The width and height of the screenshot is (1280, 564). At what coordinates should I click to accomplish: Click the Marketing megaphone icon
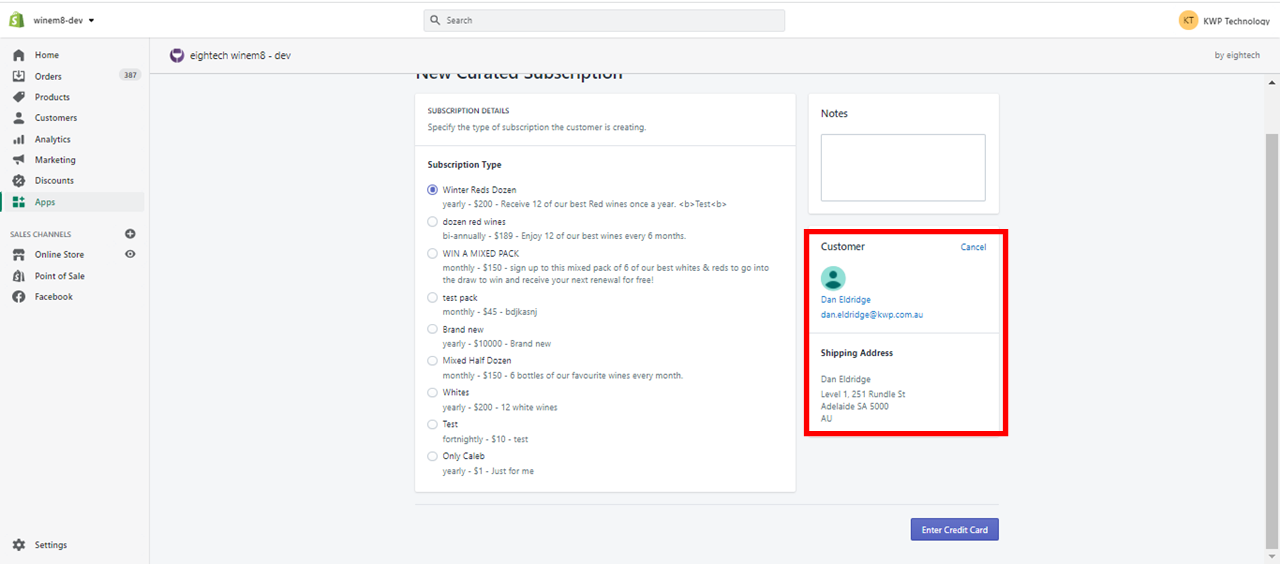18,160
